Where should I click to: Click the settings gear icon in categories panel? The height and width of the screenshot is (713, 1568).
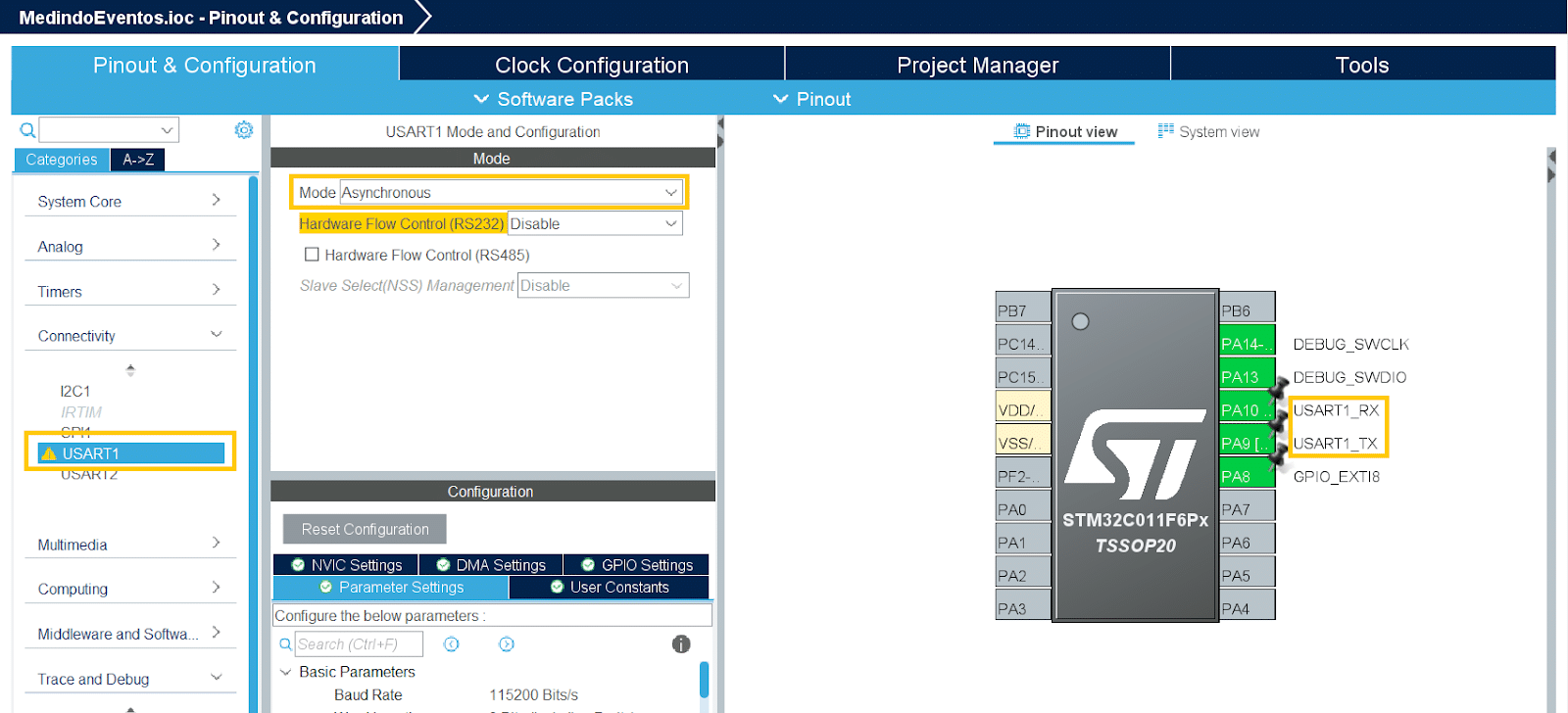click(244, 130)
